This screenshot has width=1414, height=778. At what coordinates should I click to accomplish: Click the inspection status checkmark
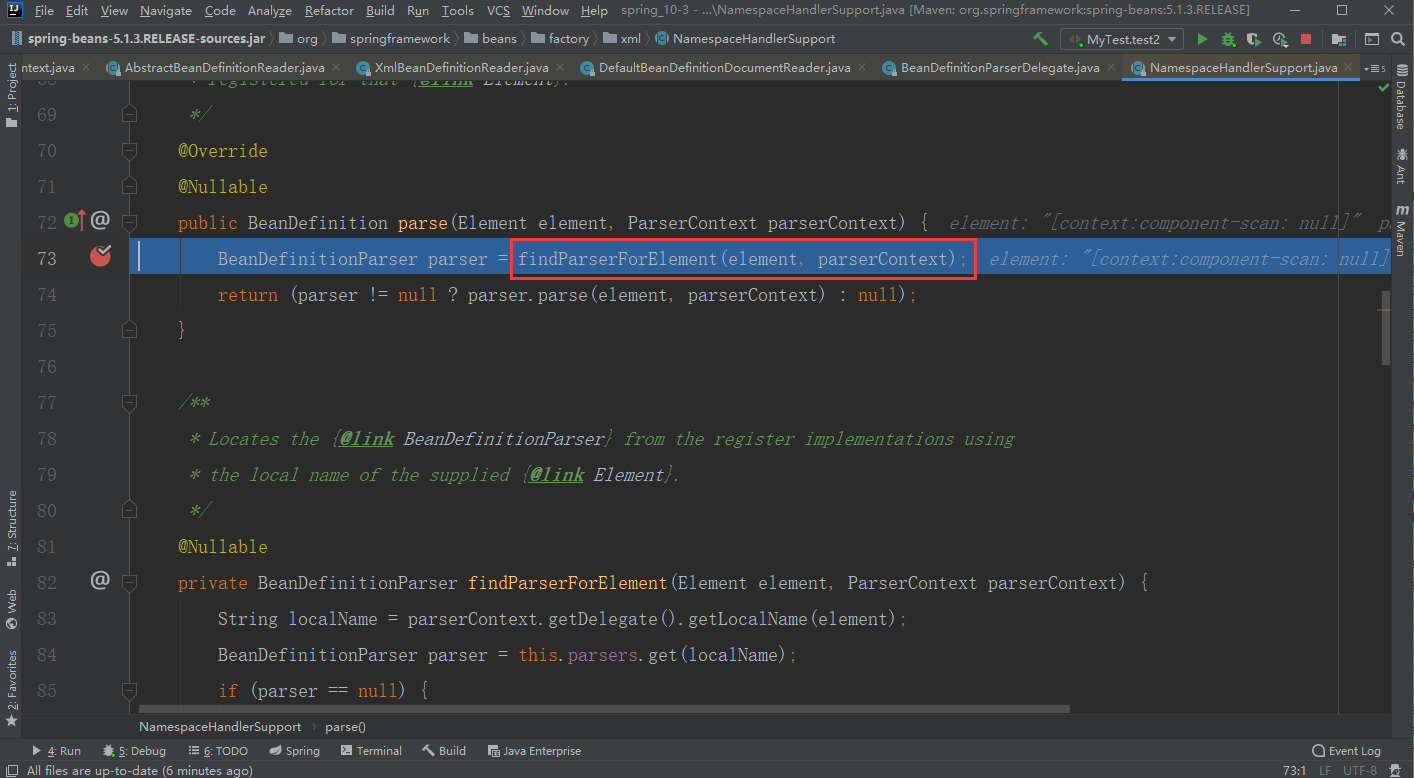click(x=1384, y=88)
